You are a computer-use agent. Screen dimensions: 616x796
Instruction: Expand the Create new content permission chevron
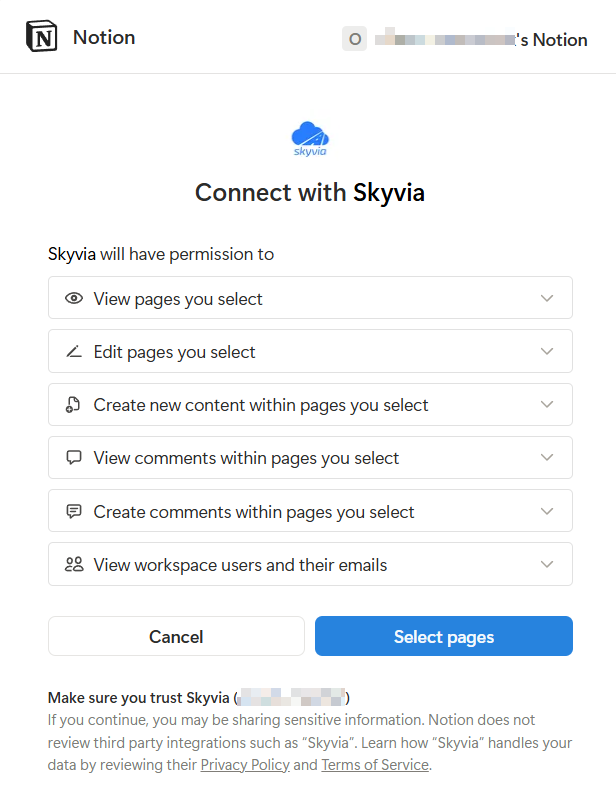tap(546, 405)
